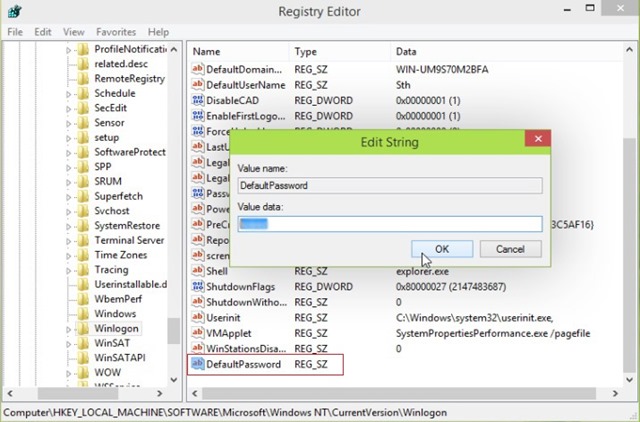
Task: Select the Userinstallable.d tree item
Action: tap(131, 284)
